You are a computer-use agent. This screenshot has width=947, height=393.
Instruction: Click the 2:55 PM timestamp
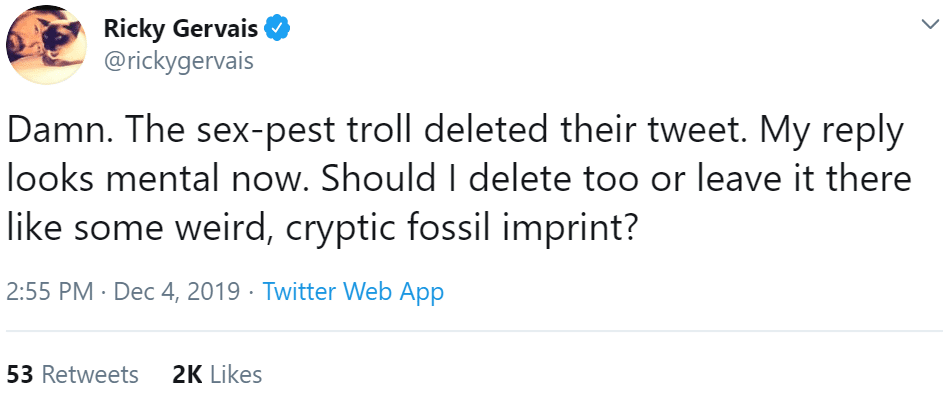50,292
